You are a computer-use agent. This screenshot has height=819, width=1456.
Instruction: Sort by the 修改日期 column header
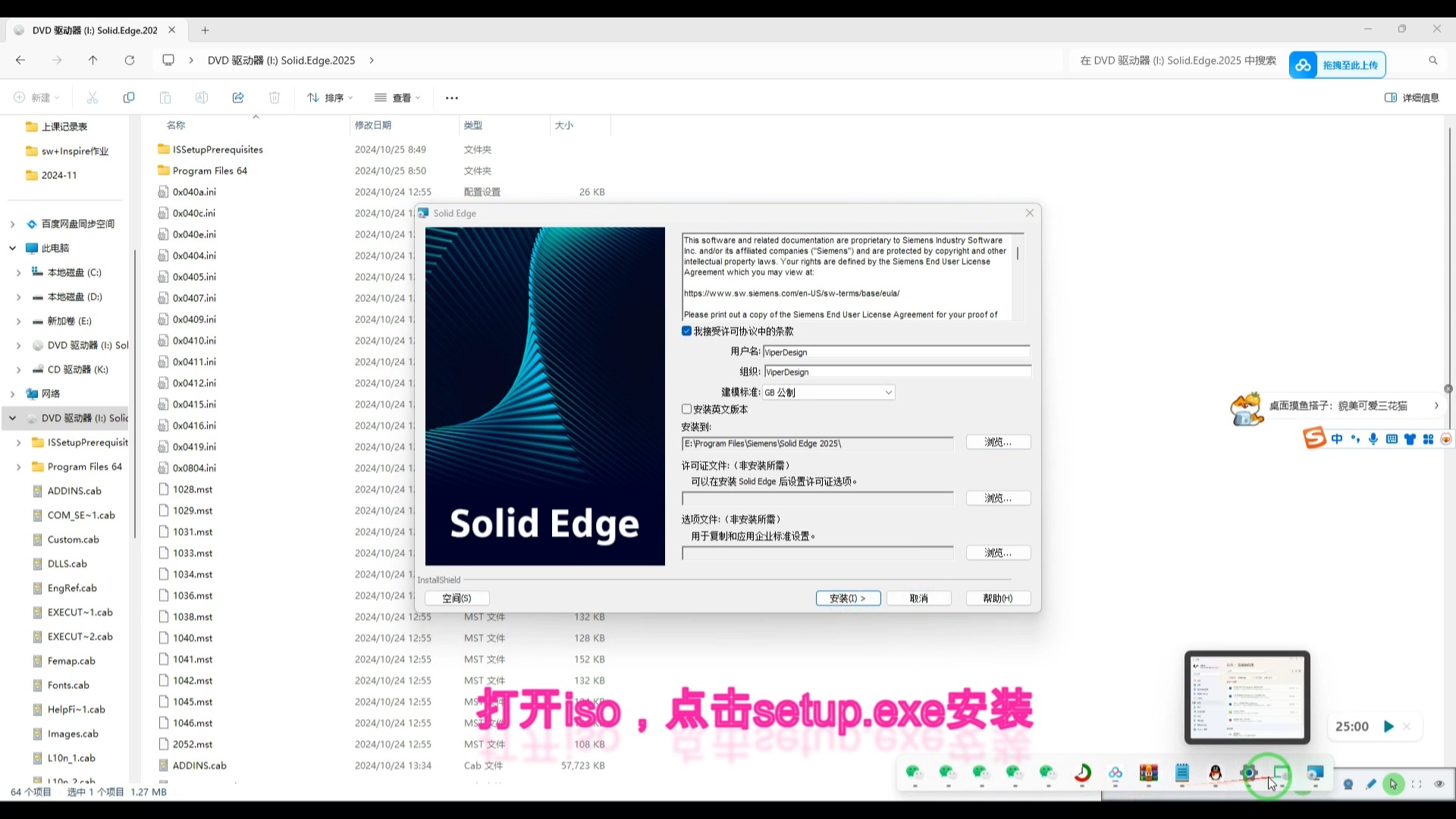pos(373,125)
